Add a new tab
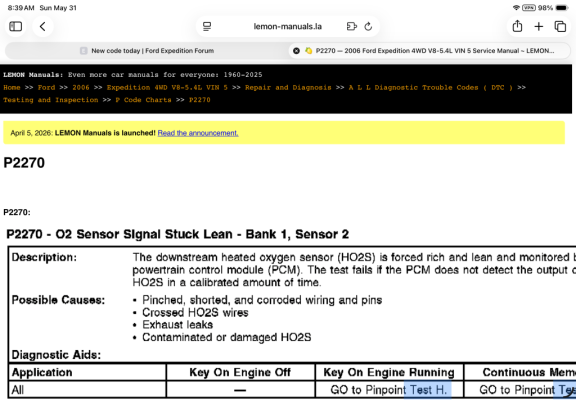The width and height of the screenshot is (576, 400). (x=539, y=26)
